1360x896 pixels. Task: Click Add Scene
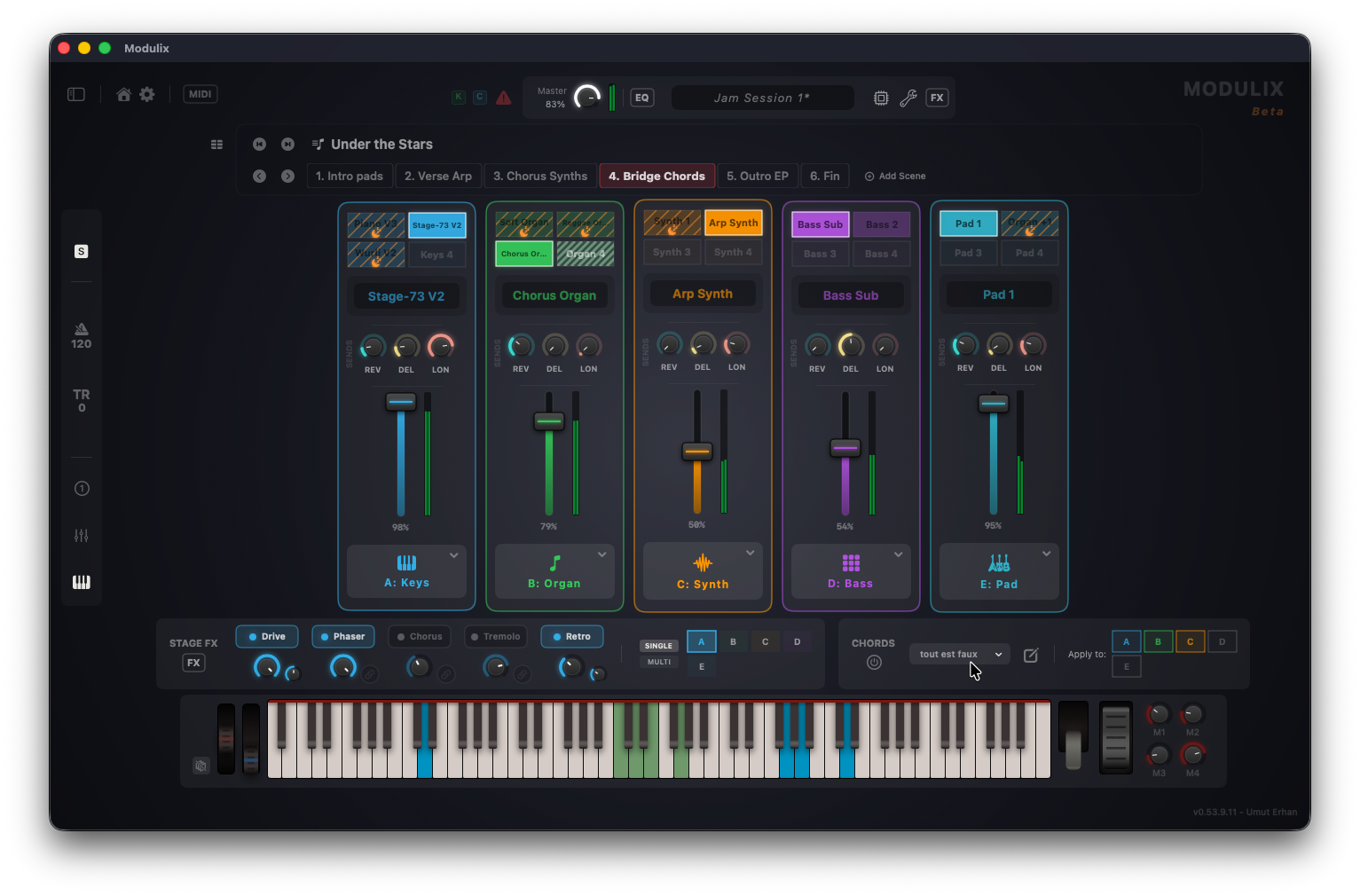coord(895,176)
